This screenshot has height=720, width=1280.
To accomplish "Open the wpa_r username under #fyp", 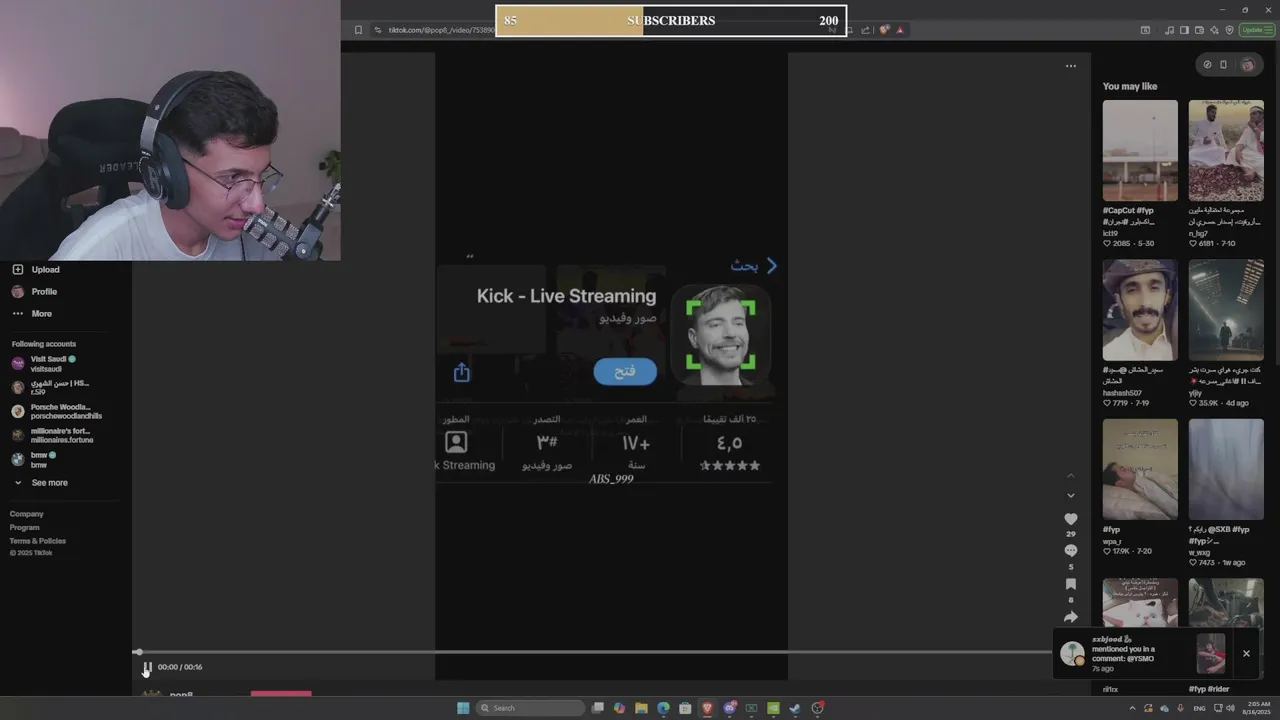I will (1112, 541).
